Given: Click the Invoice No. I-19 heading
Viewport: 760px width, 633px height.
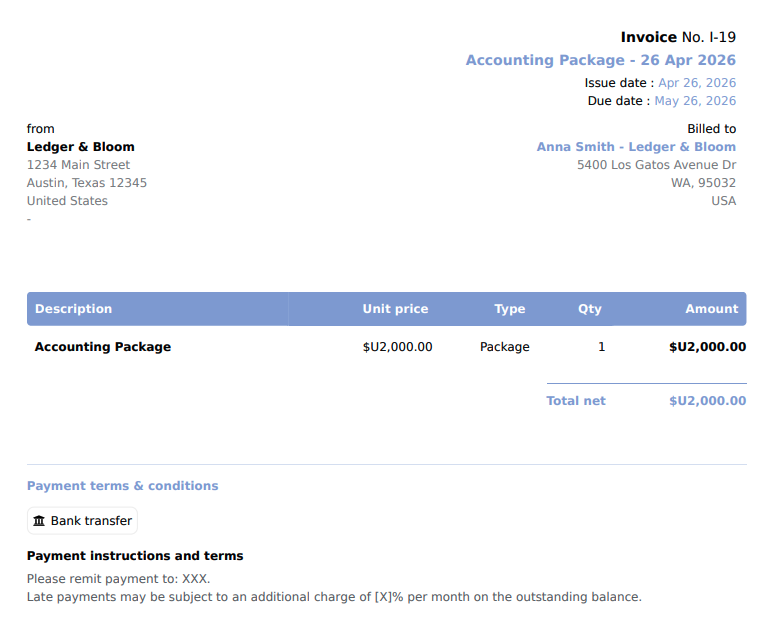Looking at the screenshot, I should (x=678, y=37).
